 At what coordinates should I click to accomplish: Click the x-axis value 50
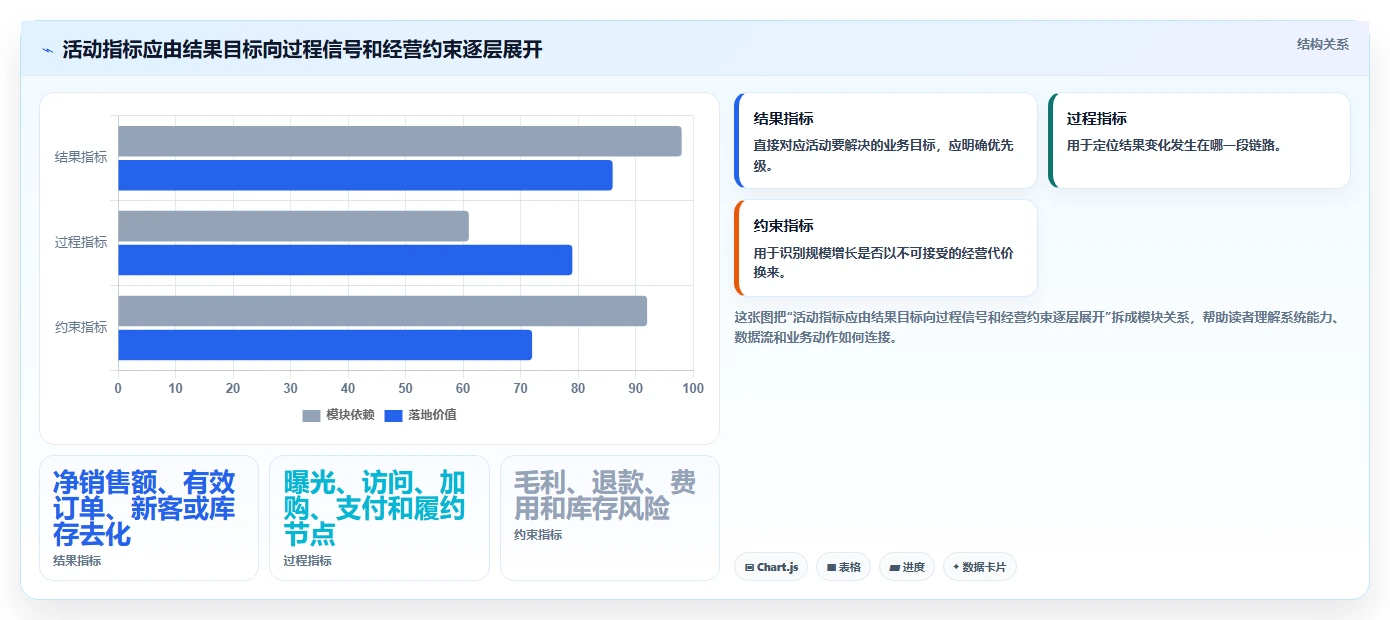[x=406, y=388]
